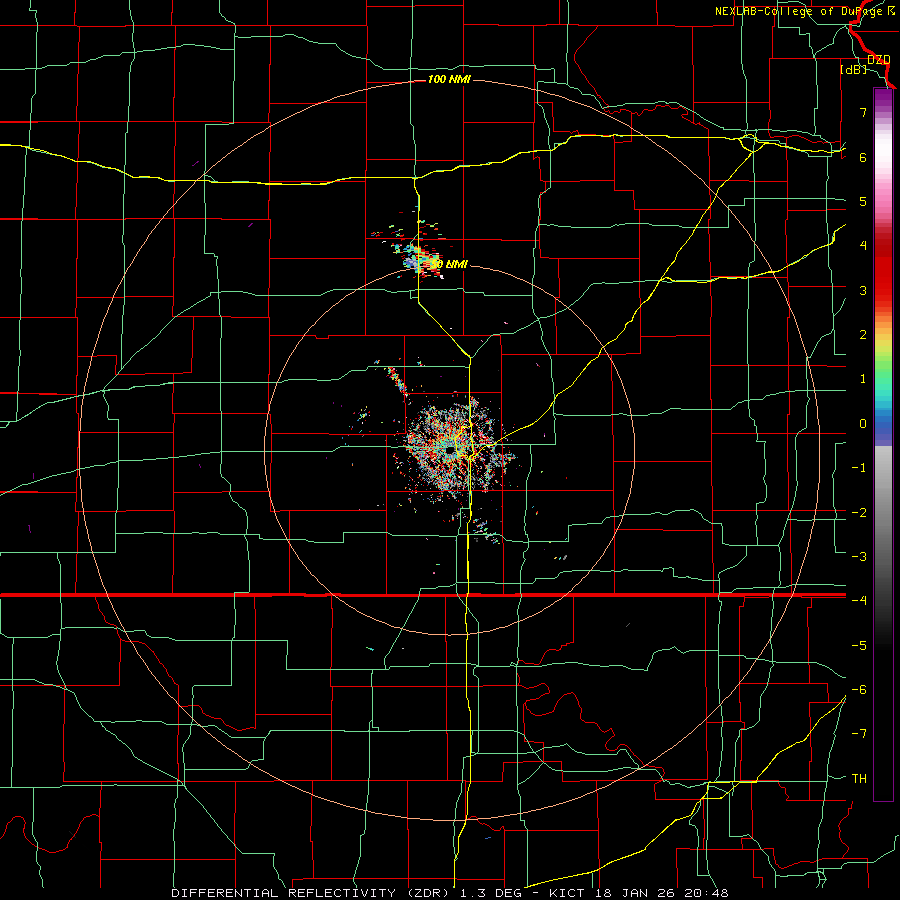Click the central radar echo cluster at KICT
This screenshot has width=900, height=900.
pyautogui.click(x=453, y=451)
